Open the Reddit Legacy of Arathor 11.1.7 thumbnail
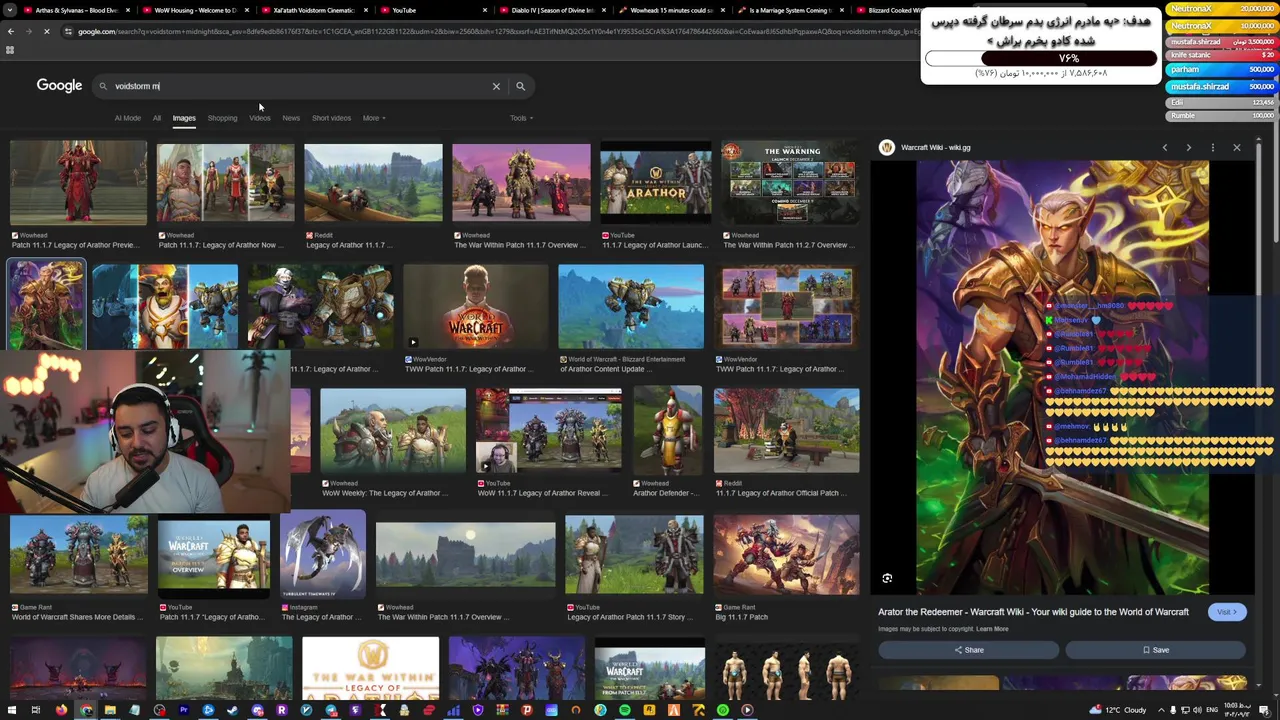This screenshot has width=1280, height=720. tap(373, 183)
